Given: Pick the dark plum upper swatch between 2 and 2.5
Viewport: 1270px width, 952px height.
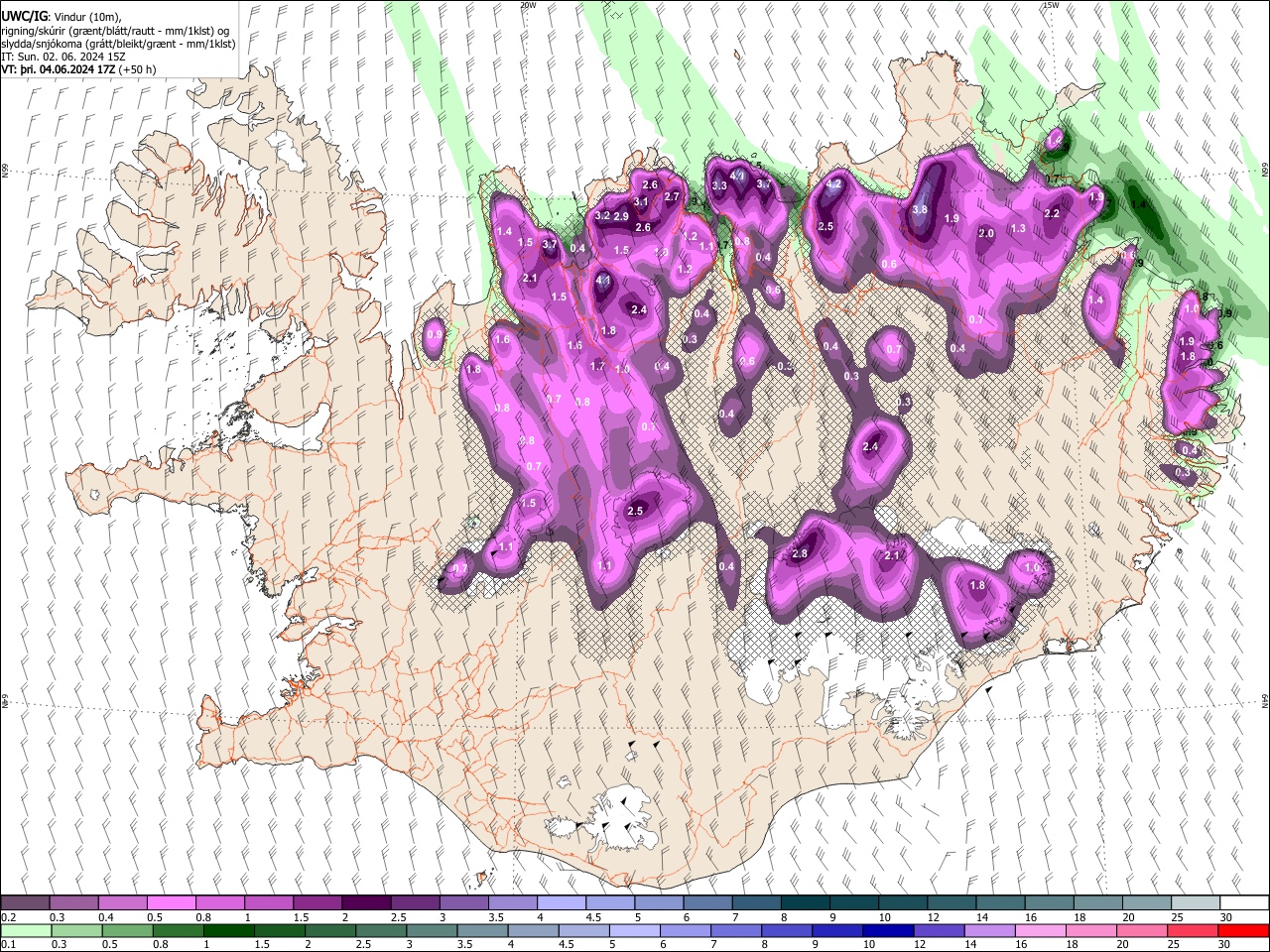Looking at the screenshot, I should [x=365, y=903].
